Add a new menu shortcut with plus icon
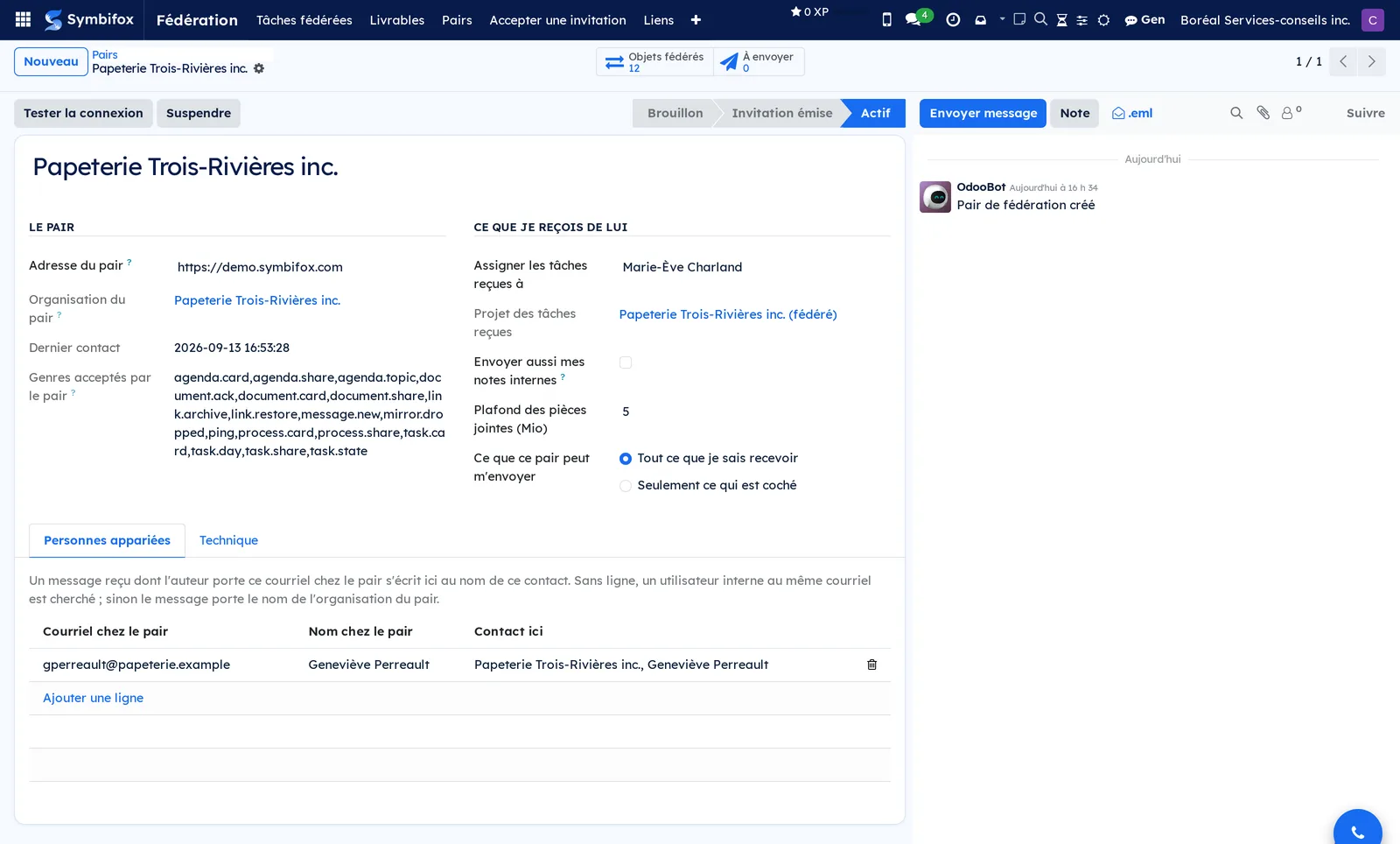Image resolution: width=1400 pixels, height=844 pixels. 696,20
